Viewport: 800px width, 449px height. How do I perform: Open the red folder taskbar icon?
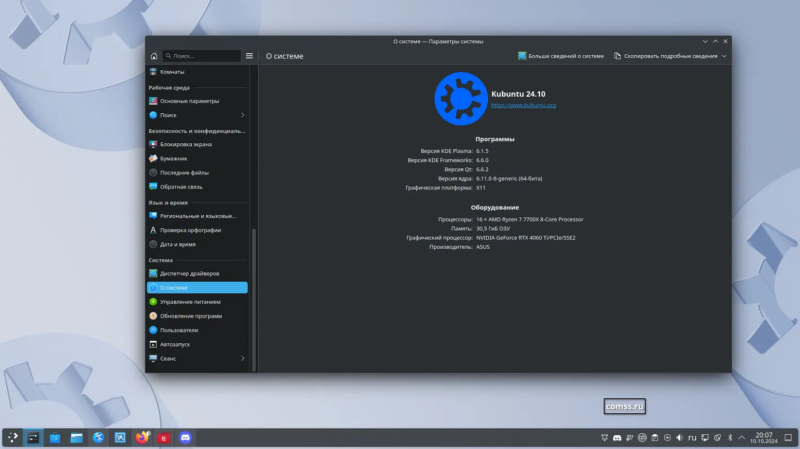164,437
